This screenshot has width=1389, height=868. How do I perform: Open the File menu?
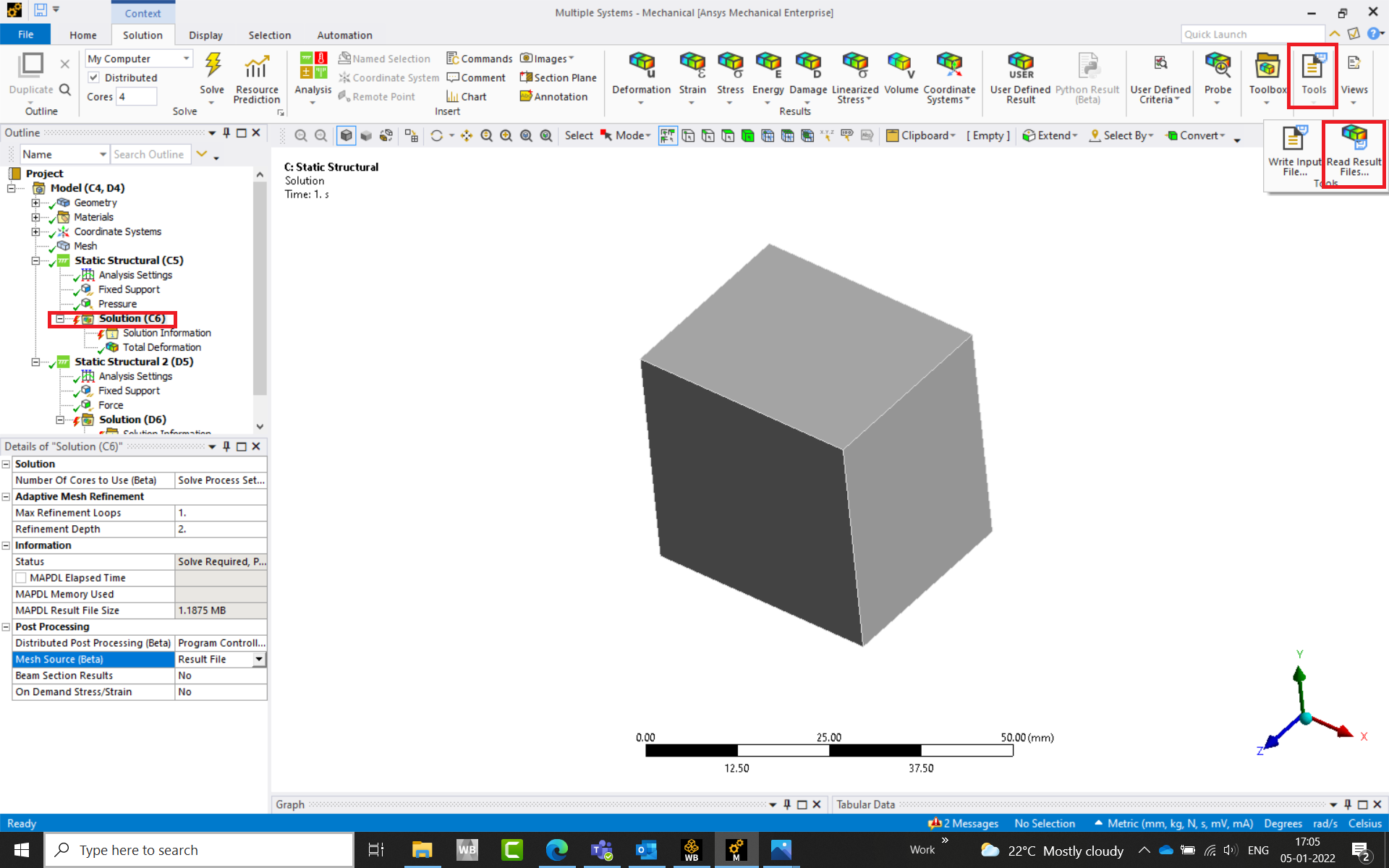click(25, 35)
